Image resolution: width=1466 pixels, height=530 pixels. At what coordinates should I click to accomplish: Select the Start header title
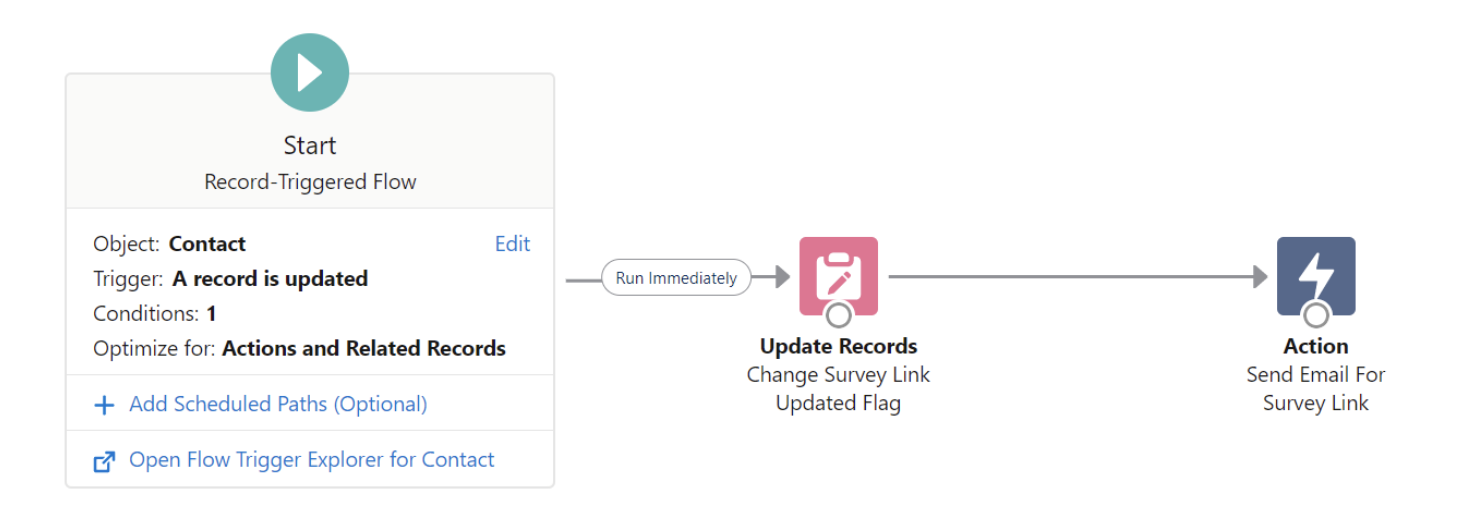pos(310,145)
